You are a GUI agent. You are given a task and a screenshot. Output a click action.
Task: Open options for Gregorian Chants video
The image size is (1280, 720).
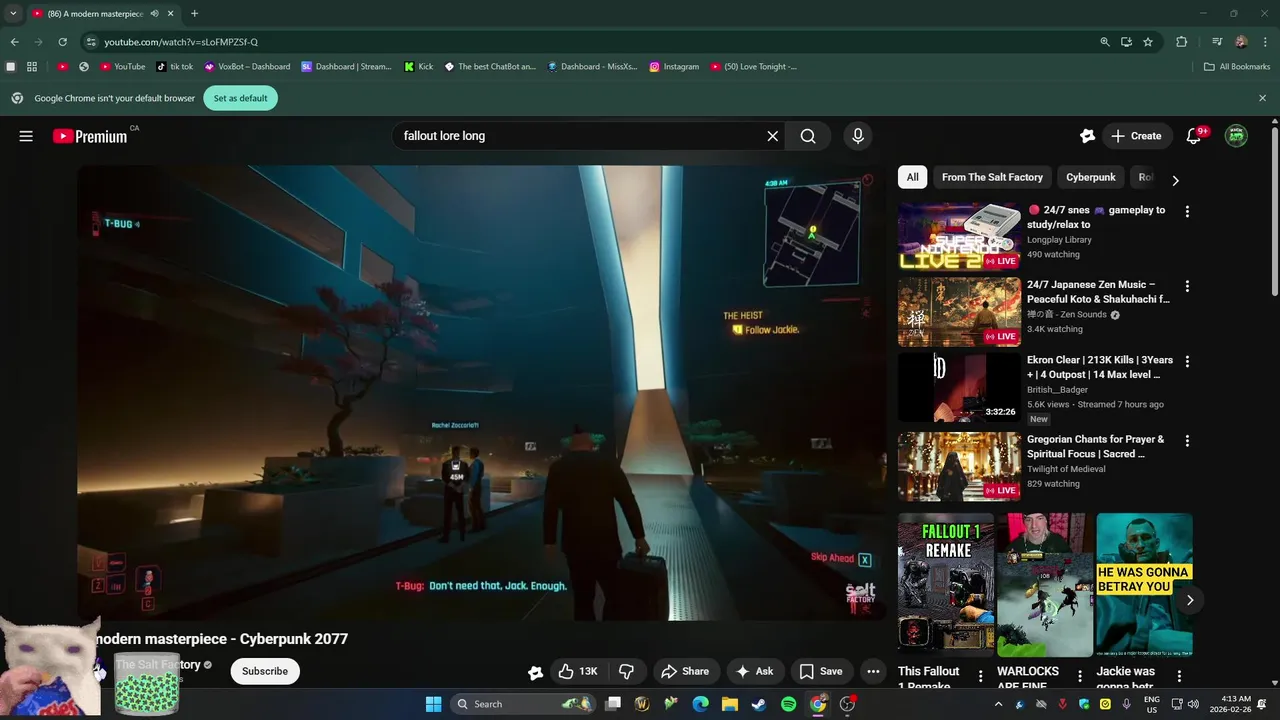pyautogui.click(x=1187, y=440)
